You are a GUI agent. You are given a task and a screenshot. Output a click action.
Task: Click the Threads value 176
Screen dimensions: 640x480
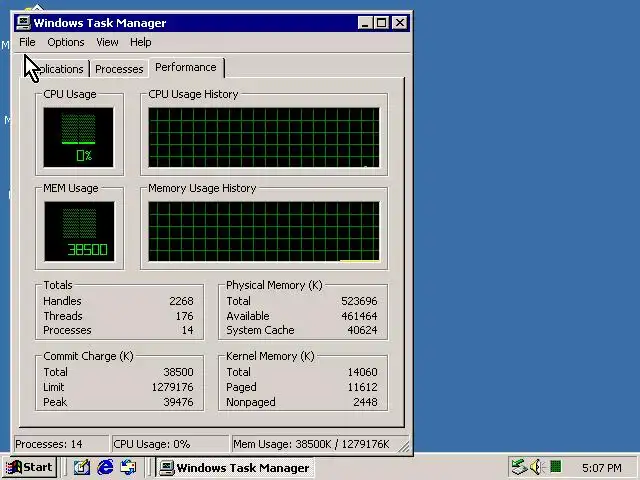184,316
